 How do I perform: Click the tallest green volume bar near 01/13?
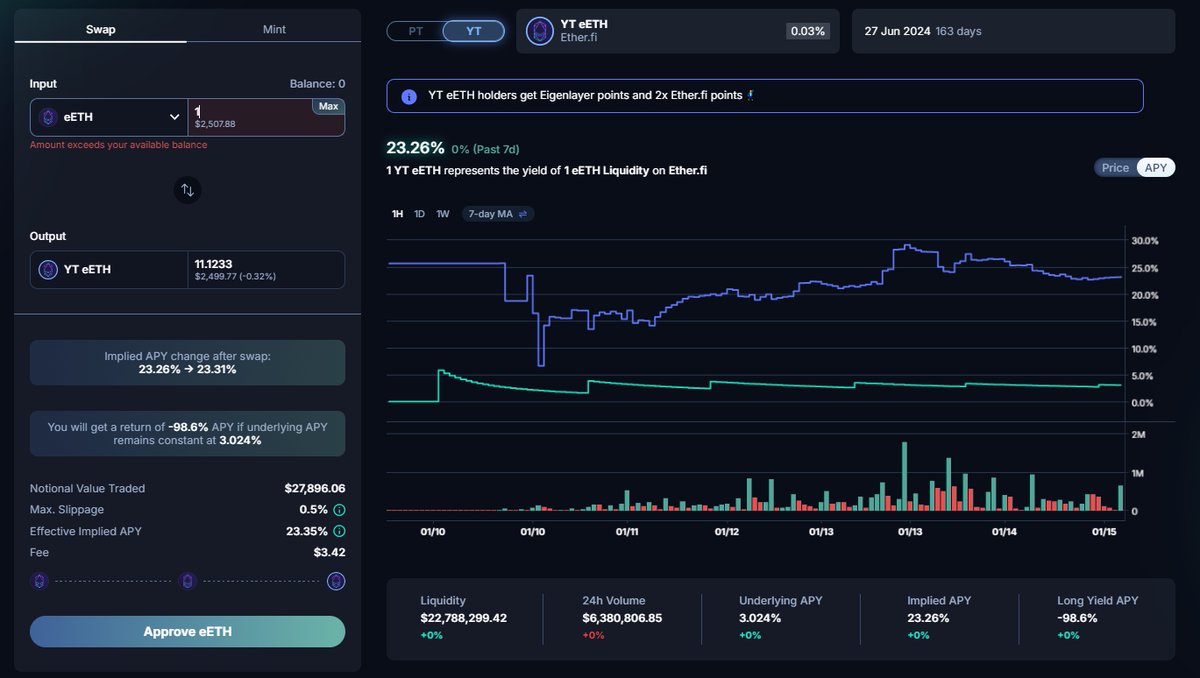click(904, 476)
